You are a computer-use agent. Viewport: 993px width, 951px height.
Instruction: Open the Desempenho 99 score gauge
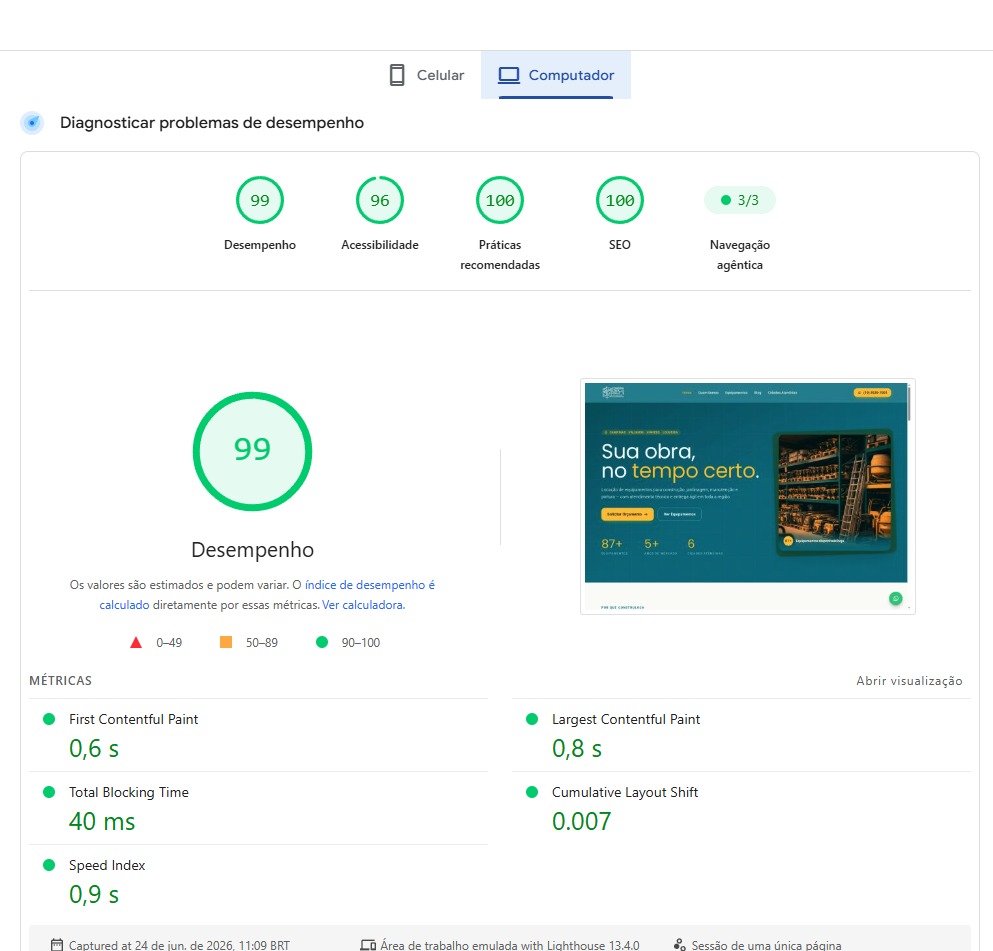coord(260,200)
